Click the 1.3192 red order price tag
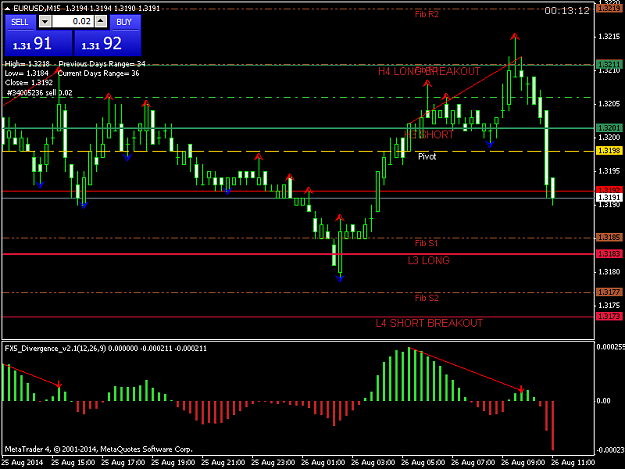The image size is (625, 469). 609,189
